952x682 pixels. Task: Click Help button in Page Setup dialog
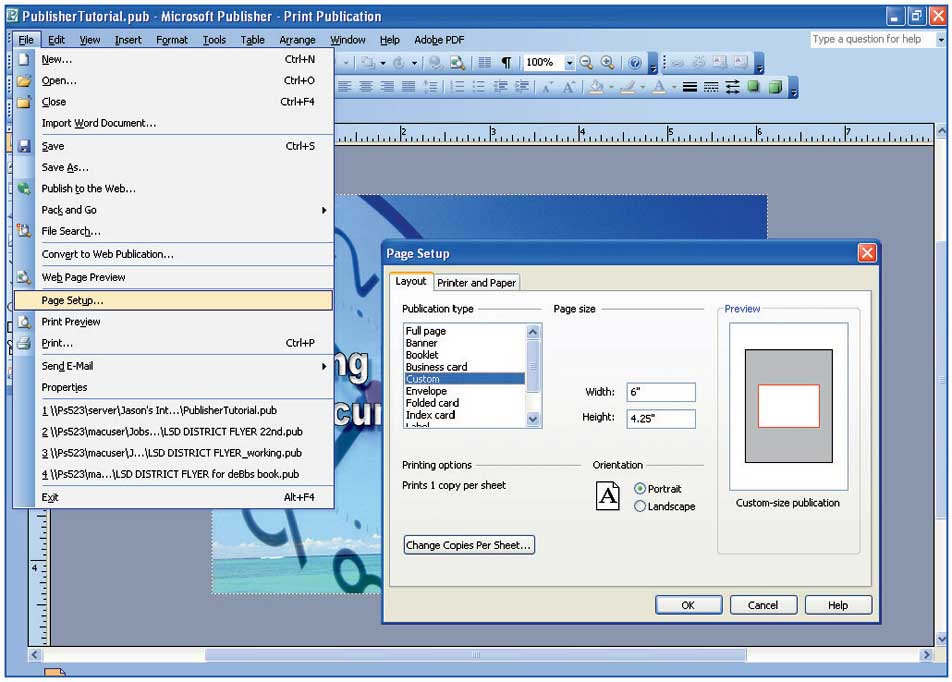click(838, 605)
